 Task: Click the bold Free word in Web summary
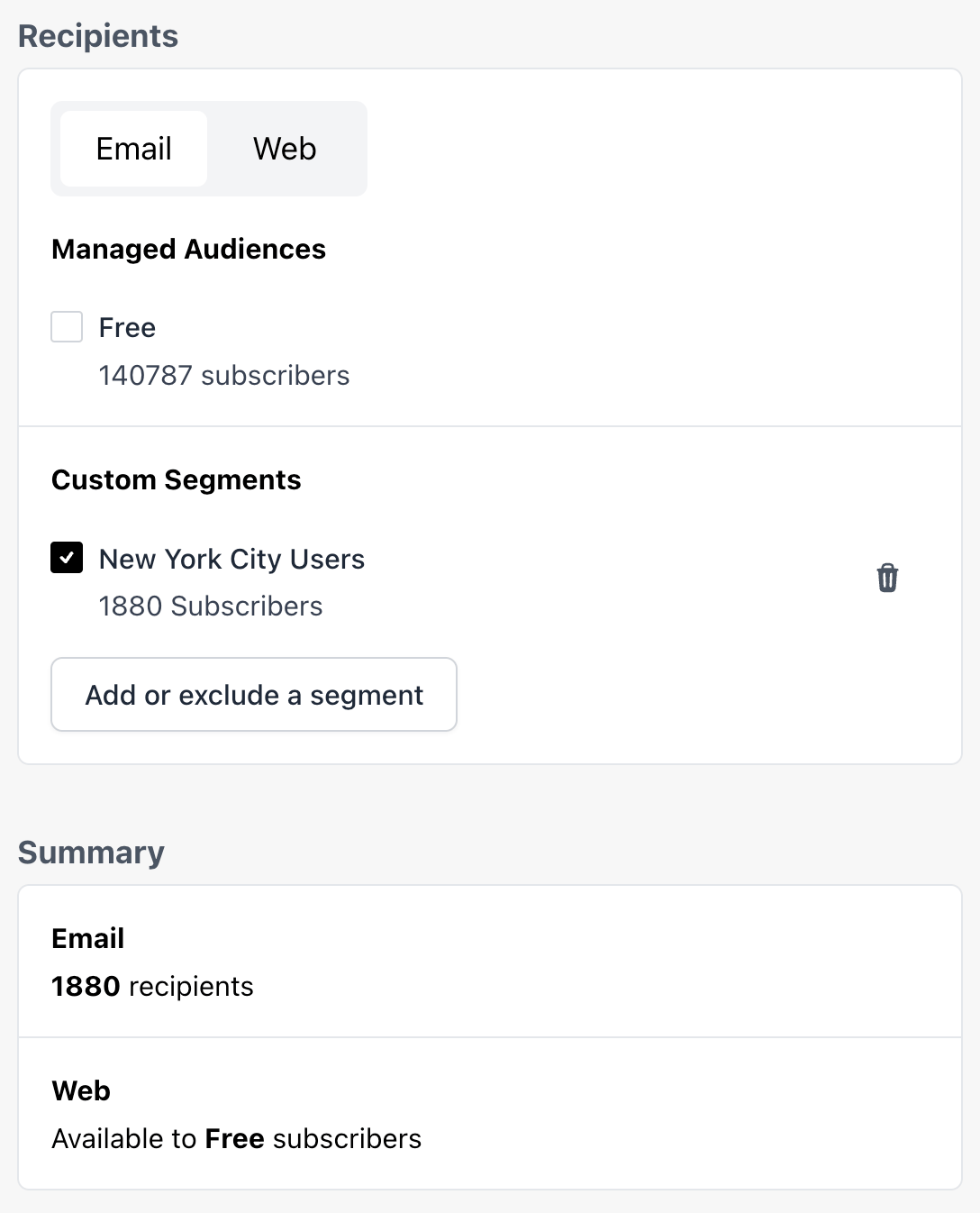point(234,1138)
